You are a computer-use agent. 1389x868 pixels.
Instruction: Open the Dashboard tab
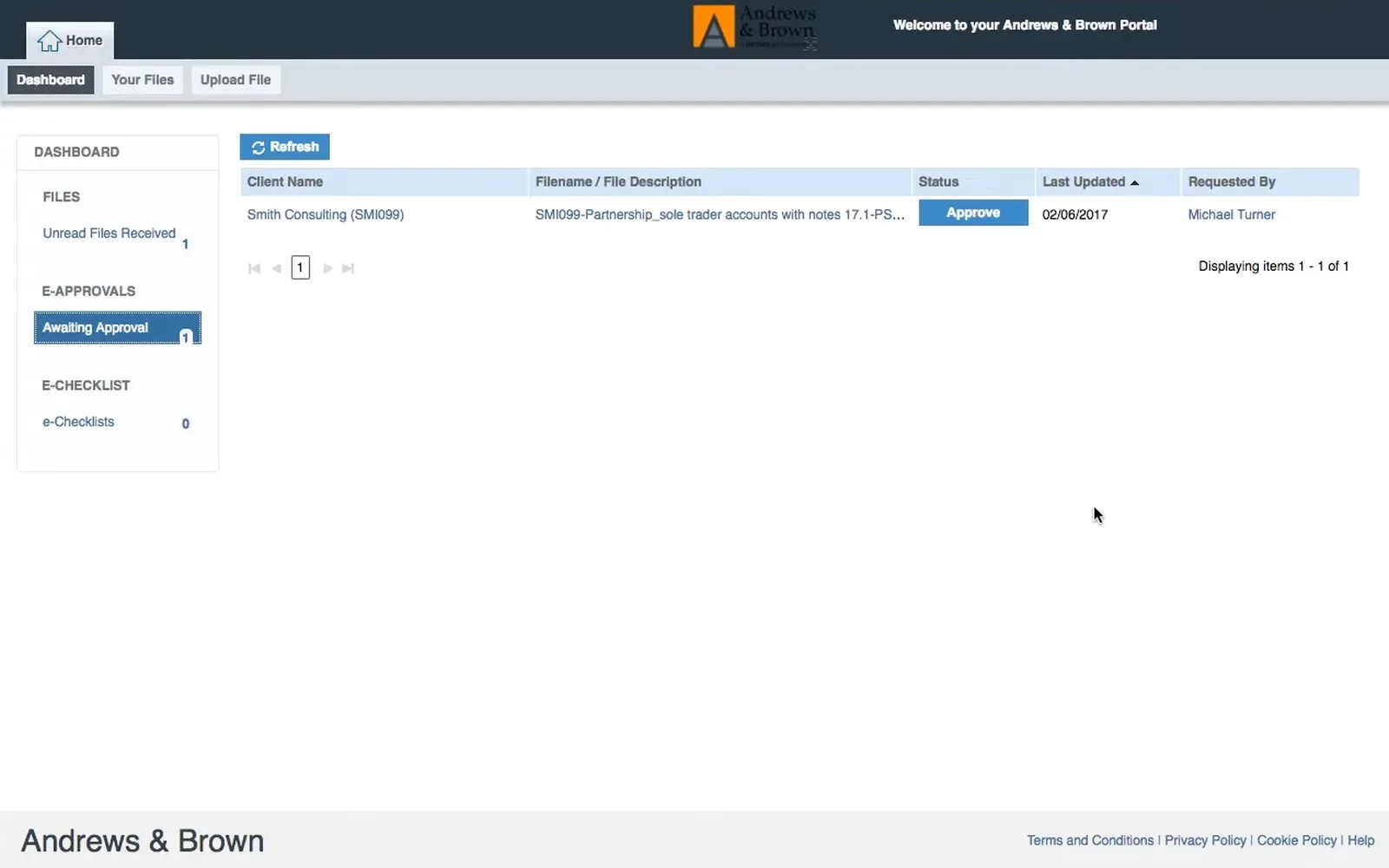[x=50, y=80]
